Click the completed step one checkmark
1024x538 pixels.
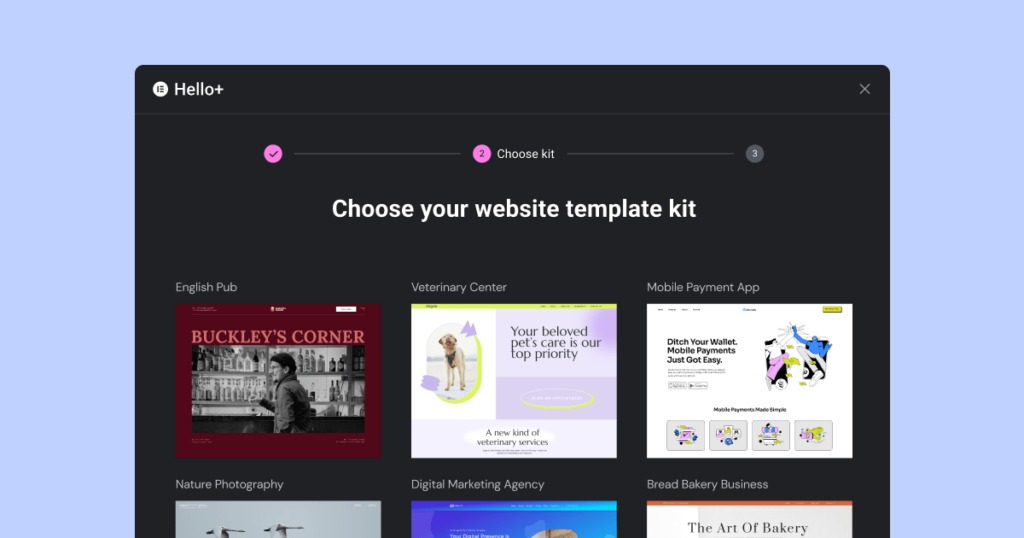click(273, 153)
